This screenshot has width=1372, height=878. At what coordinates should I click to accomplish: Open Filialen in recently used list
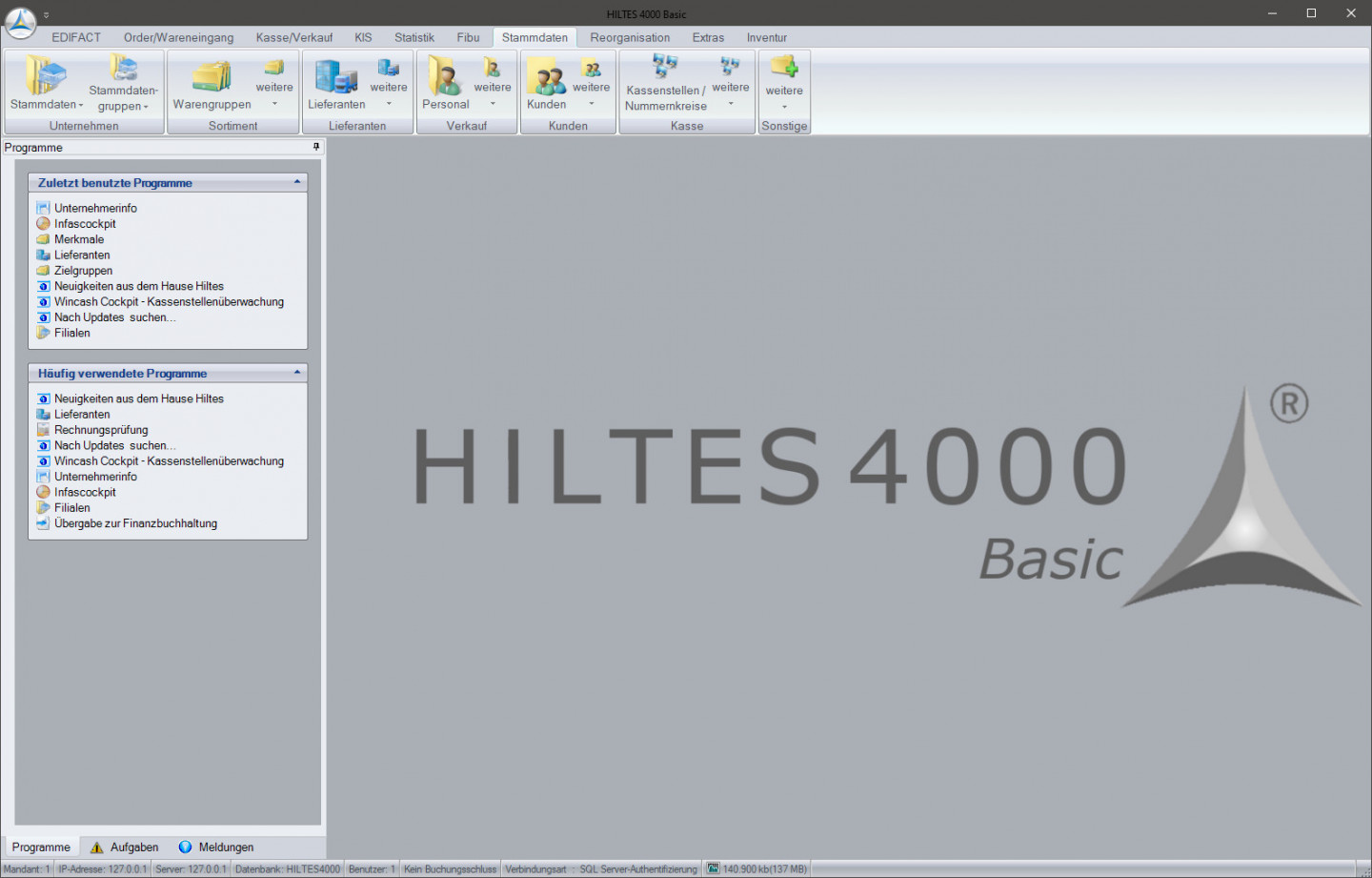(72, 333)
